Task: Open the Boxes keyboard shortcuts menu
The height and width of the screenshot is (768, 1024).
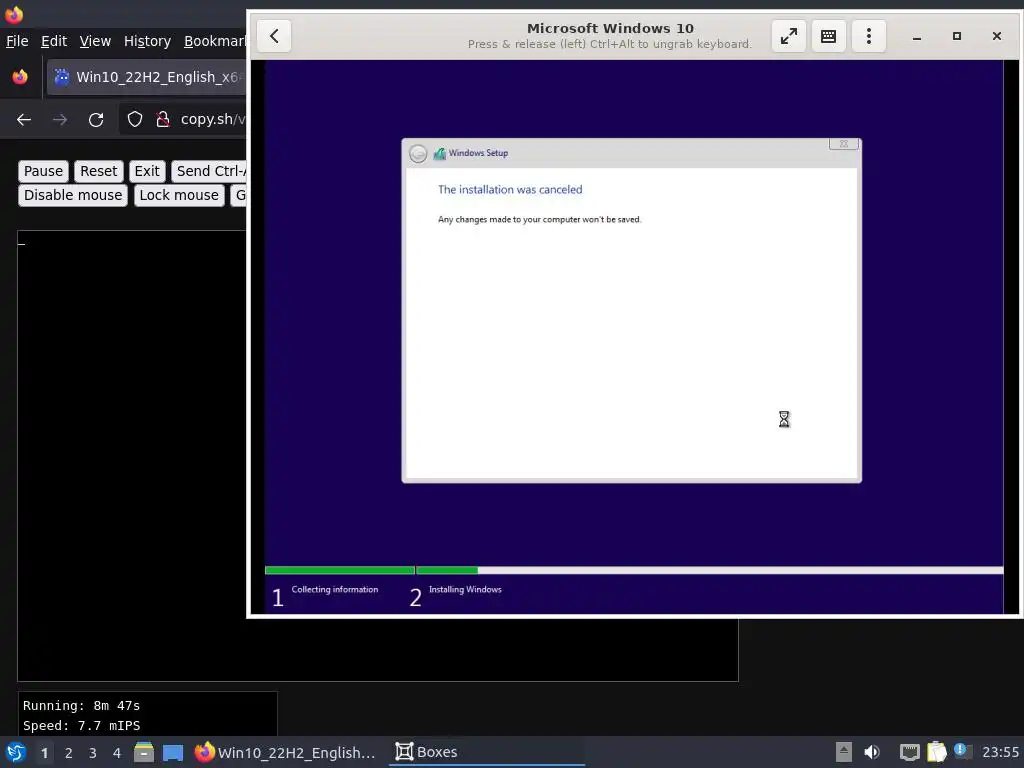Action: coord(828,36)
